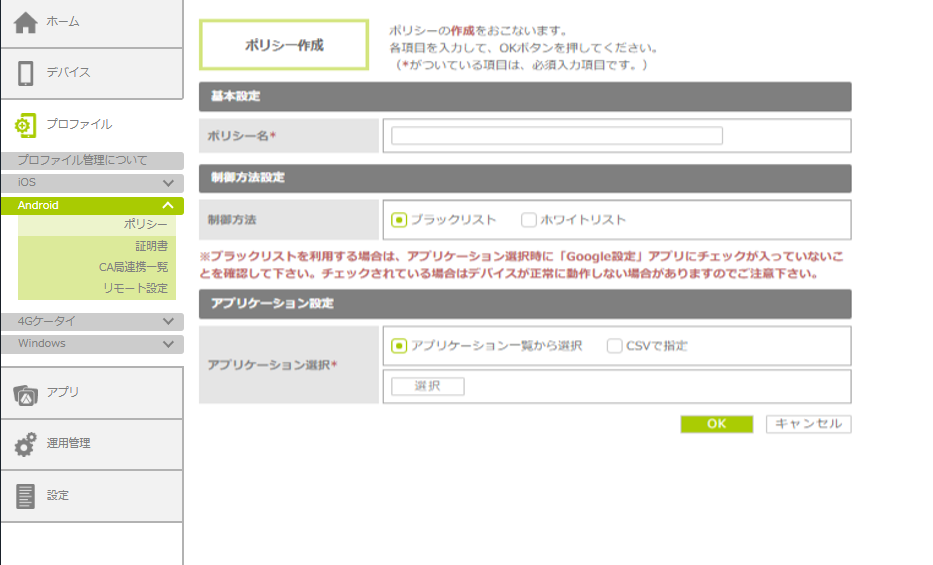
Task: Click the ポリシー名 text input field
Action: click(x=556, y=136)
